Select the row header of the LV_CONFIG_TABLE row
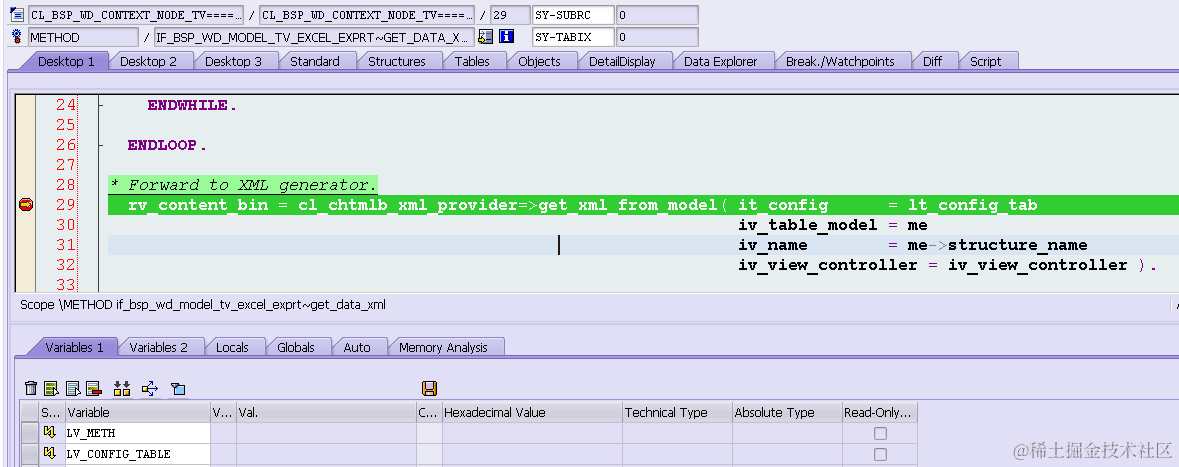The height and width of the screenshot is (467, 1179). (29, 454)
